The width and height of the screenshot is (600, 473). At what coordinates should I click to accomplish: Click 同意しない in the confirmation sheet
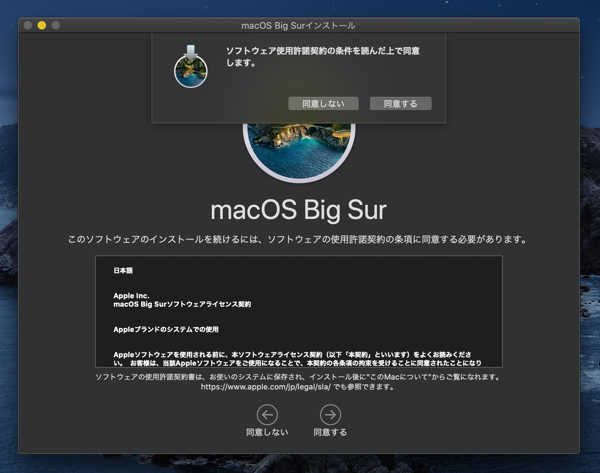(323, 104)
